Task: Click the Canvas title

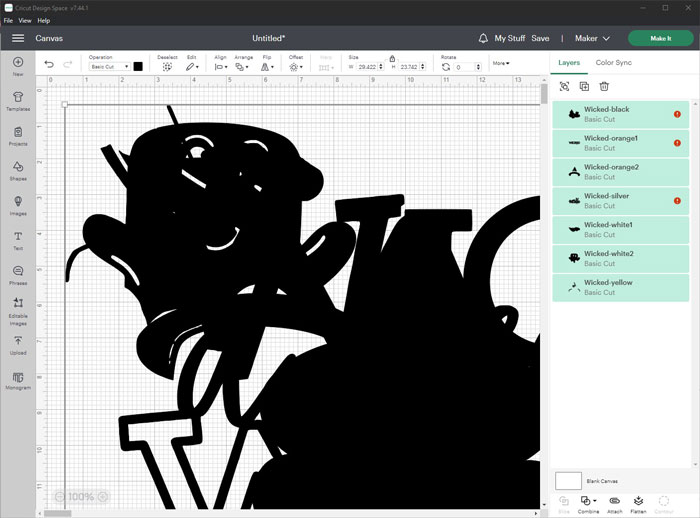Action: tap(49, 38)
